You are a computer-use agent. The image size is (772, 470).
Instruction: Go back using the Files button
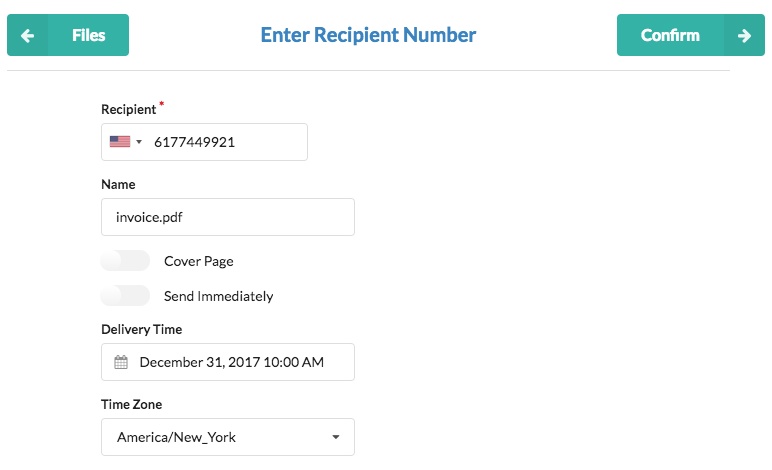click(x=68, y=35)
